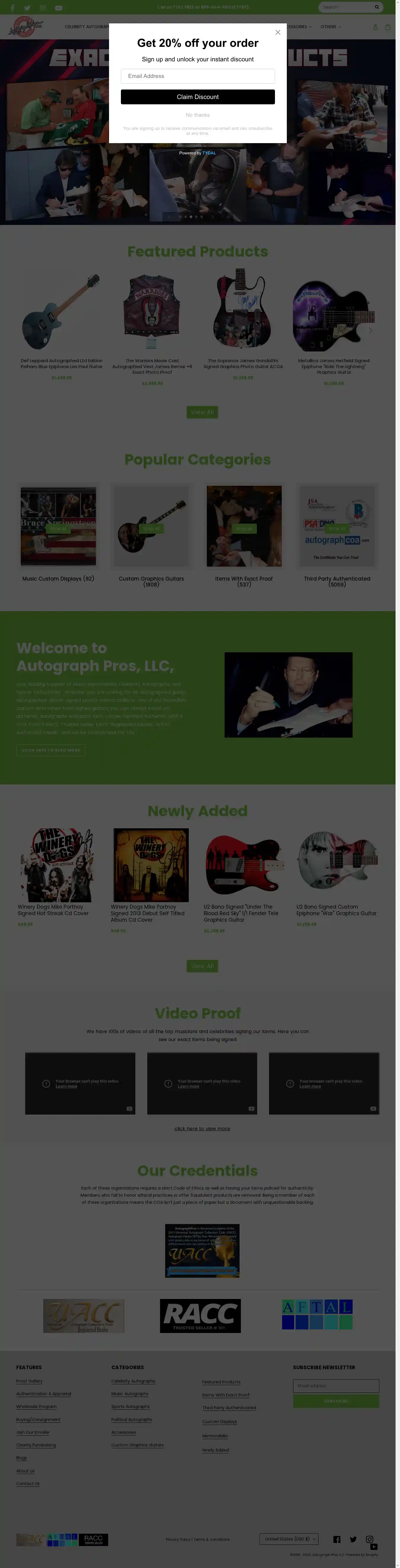Focus the Email Address field in popup
Image resolution: width=400 pixels, height=1568 pixels.
198,76
